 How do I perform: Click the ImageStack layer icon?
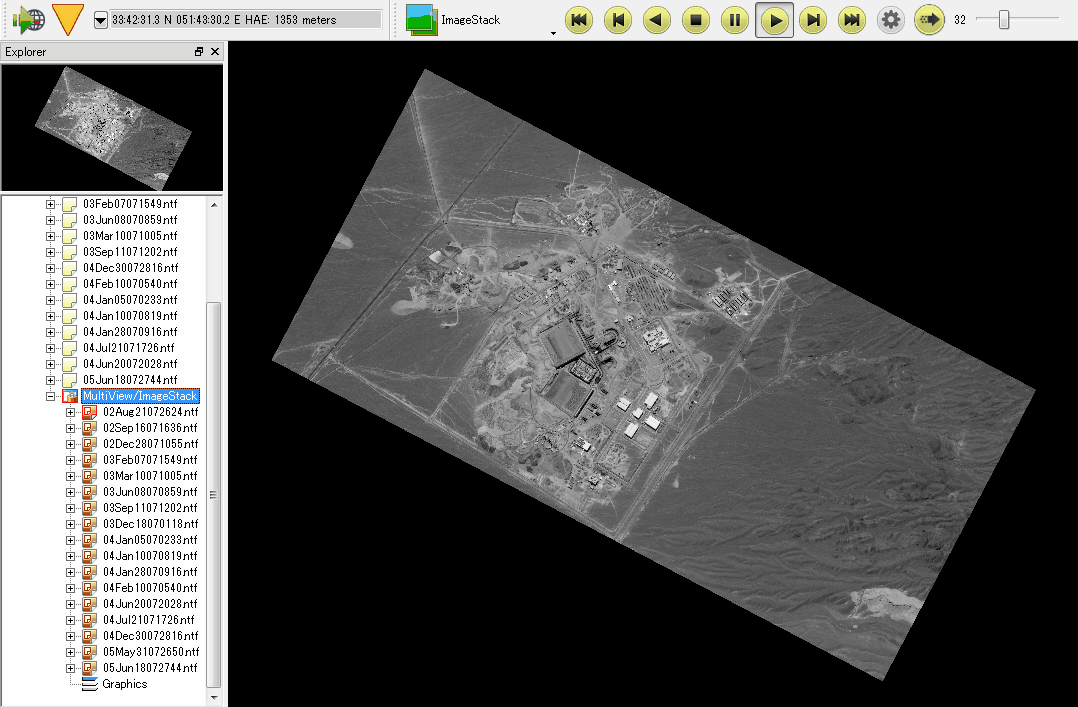tap(421, 19)
